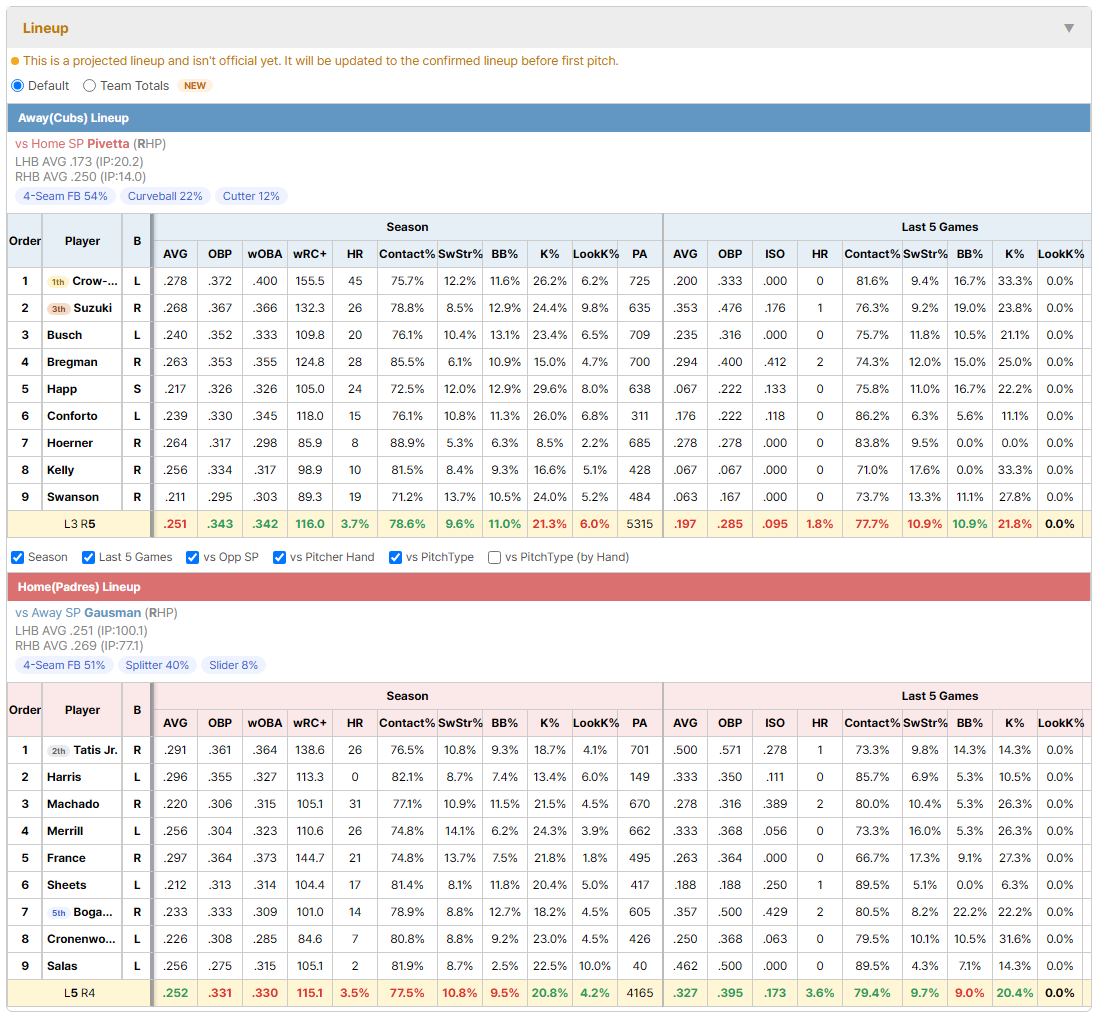Sort Cubs table by wRC+ column
The height and width of the screenshot is (1018, 1098).
[310, 254]
